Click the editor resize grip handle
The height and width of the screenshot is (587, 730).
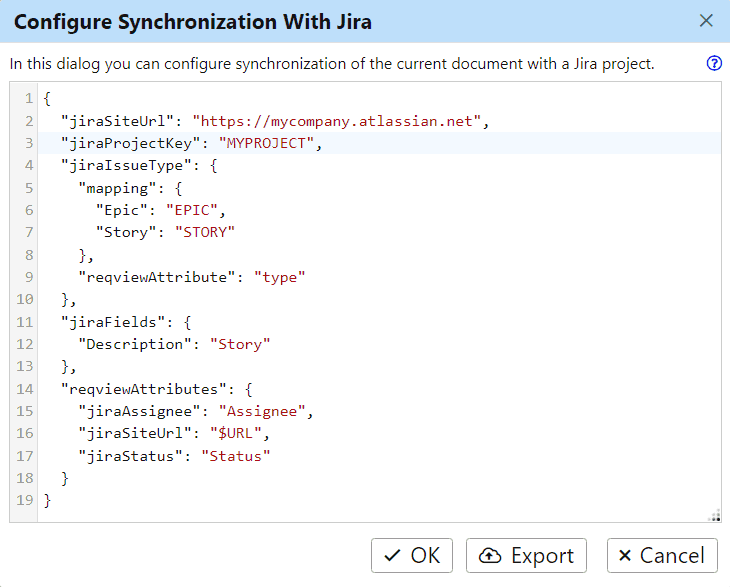tap(714, 515)
